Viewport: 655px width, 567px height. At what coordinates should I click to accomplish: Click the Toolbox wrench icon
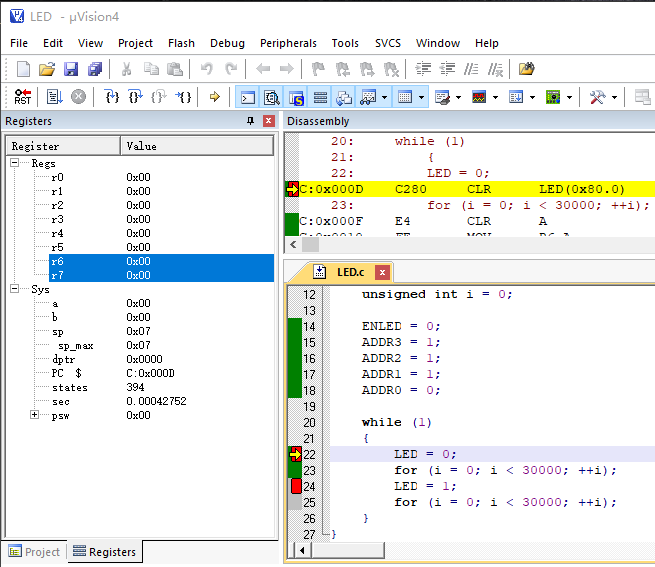(597, 97)
